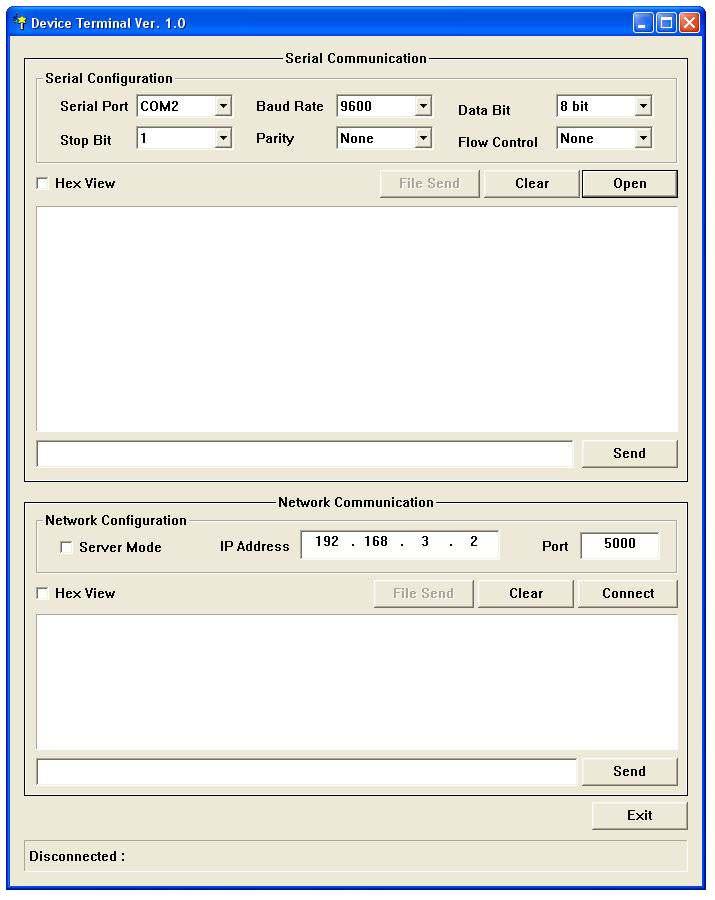
Task: Click the Connect button
Action: point(628,593)
